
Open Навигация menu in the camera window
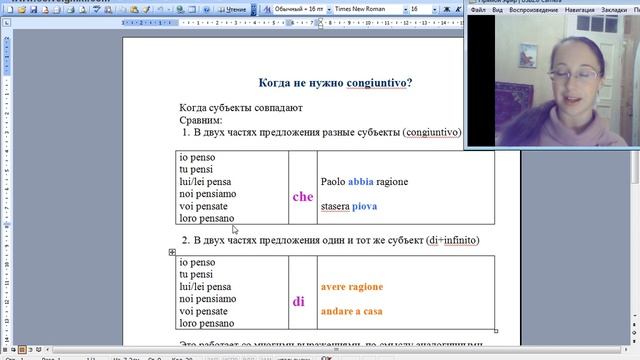[x=580, y=9]
